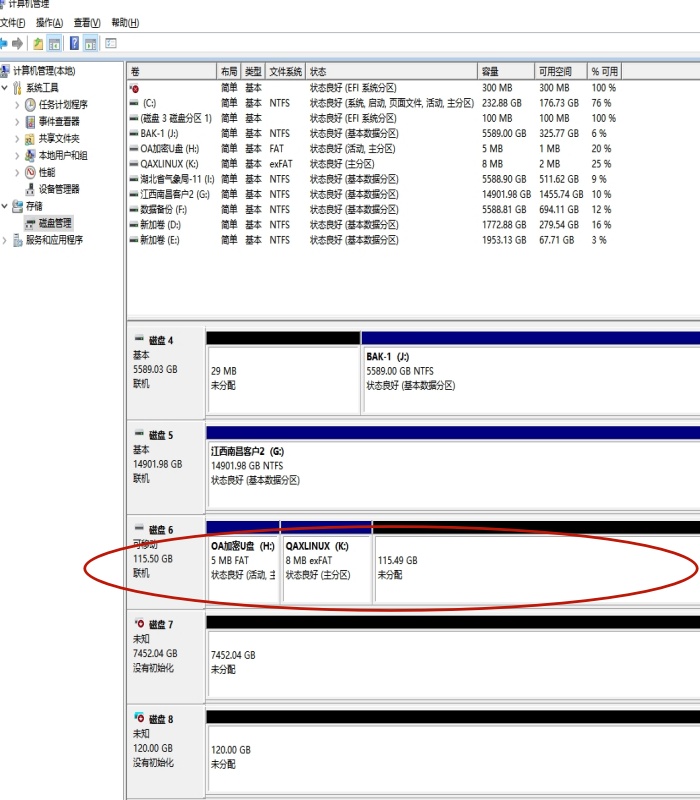This screenshot has width=700, height=800.
Task: Collapse the 存储 tree node
Action: tap(5, 206)
